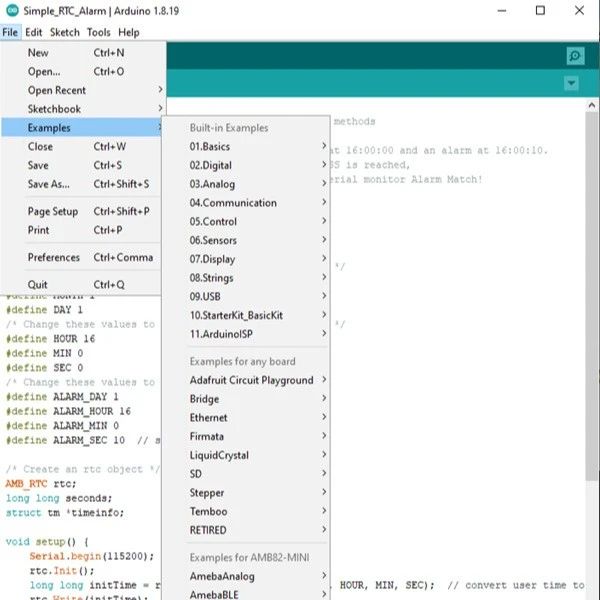This screenshot has width=600, height=600.
Task: Open the 09.USB submenu
Action: [x=246, y=297]
